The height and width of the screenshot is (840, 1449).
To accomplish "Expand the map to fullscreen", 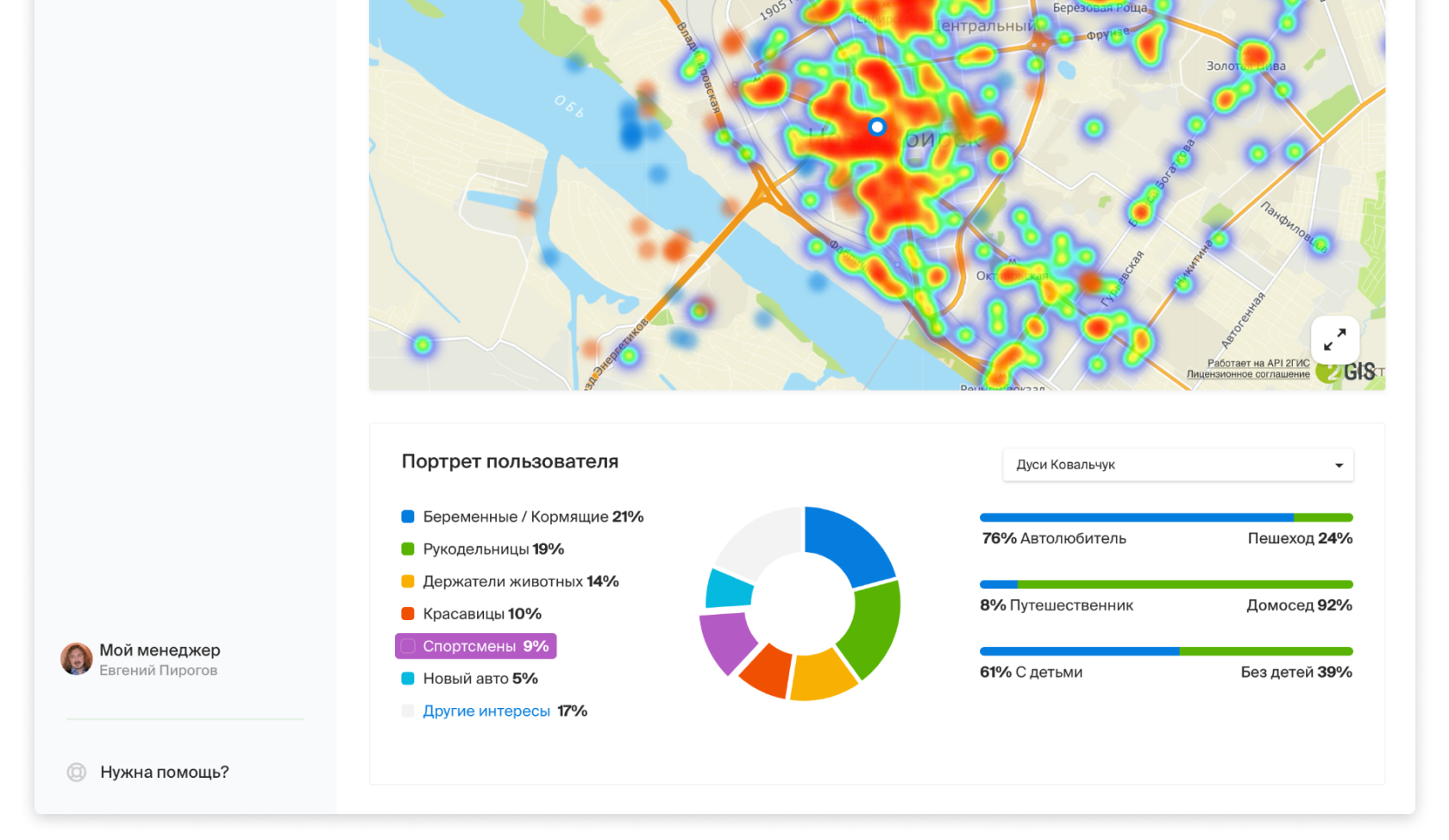I will [1334, 339].
